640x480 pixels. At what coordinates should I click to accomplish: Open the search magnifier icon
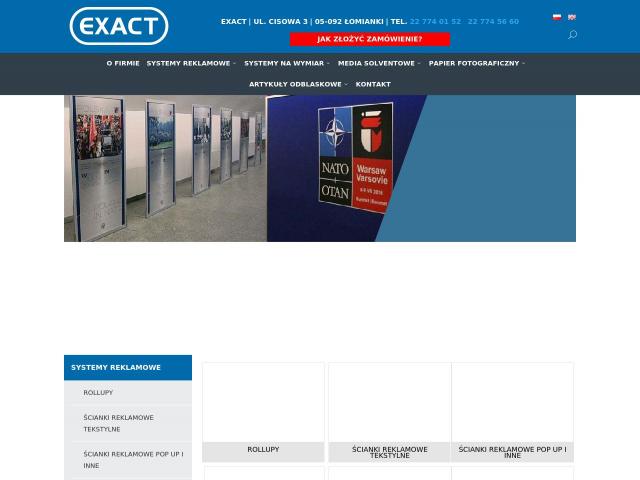[572, 35]
